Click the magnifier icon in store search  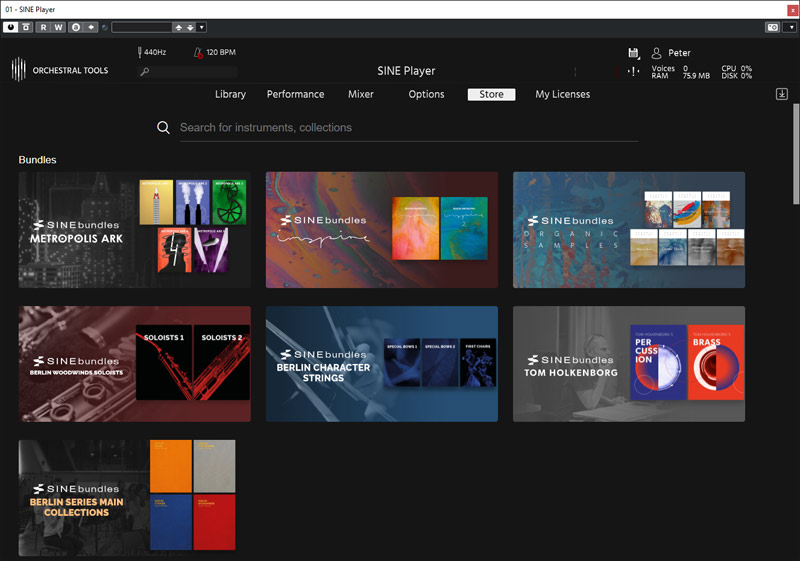[x=163, y=128]
